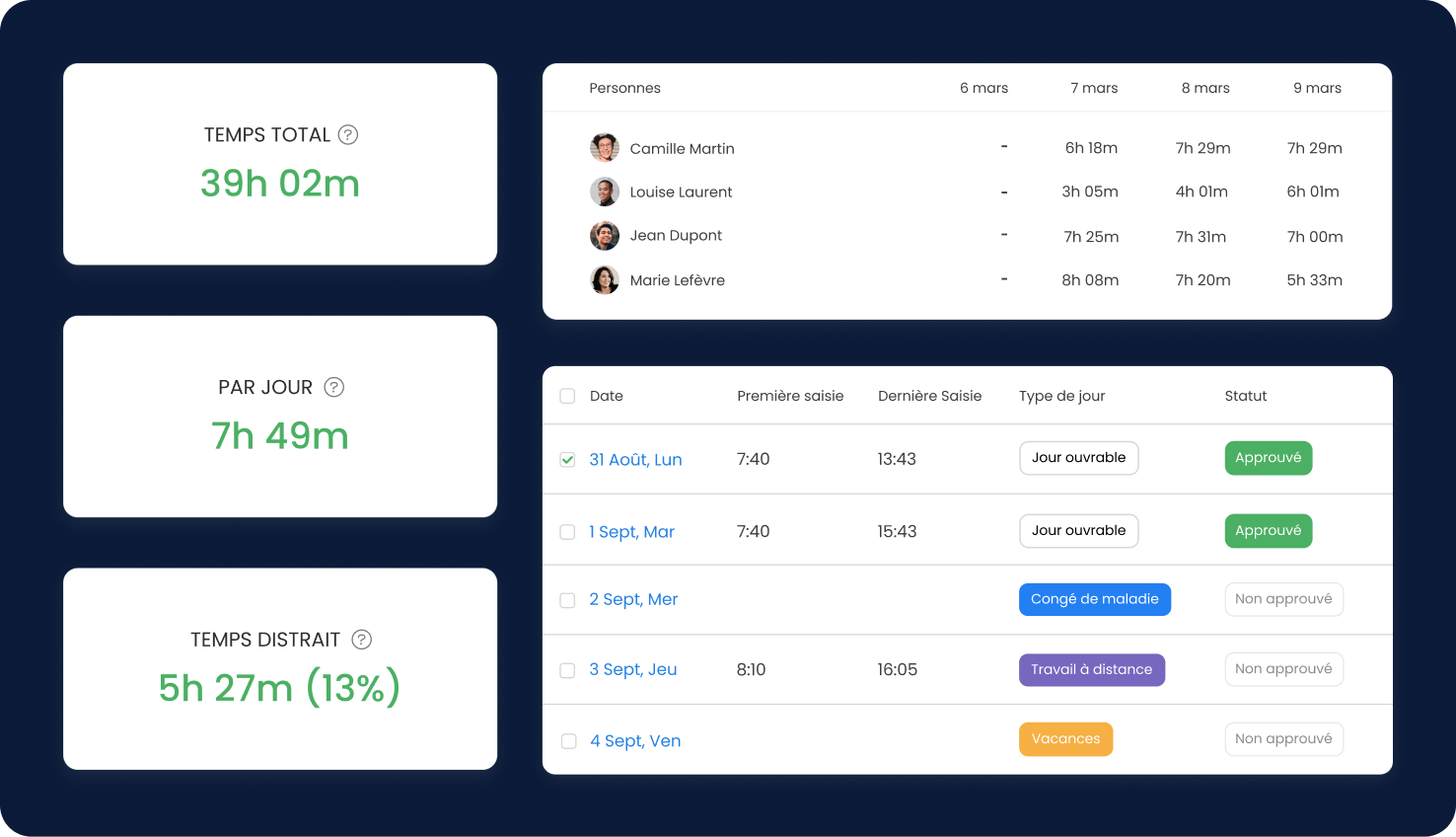Click the Vacances day type tag

(1065, 739)
